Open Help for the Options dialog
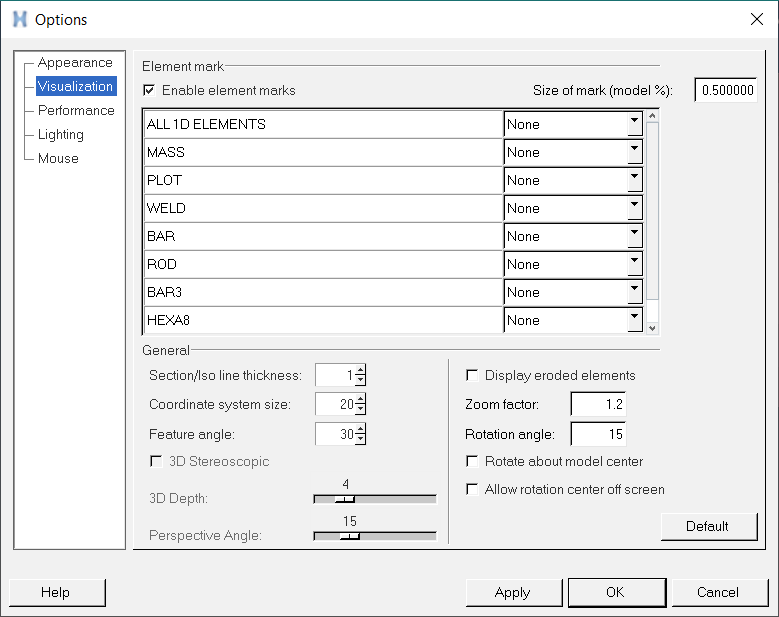 [56, 592]
